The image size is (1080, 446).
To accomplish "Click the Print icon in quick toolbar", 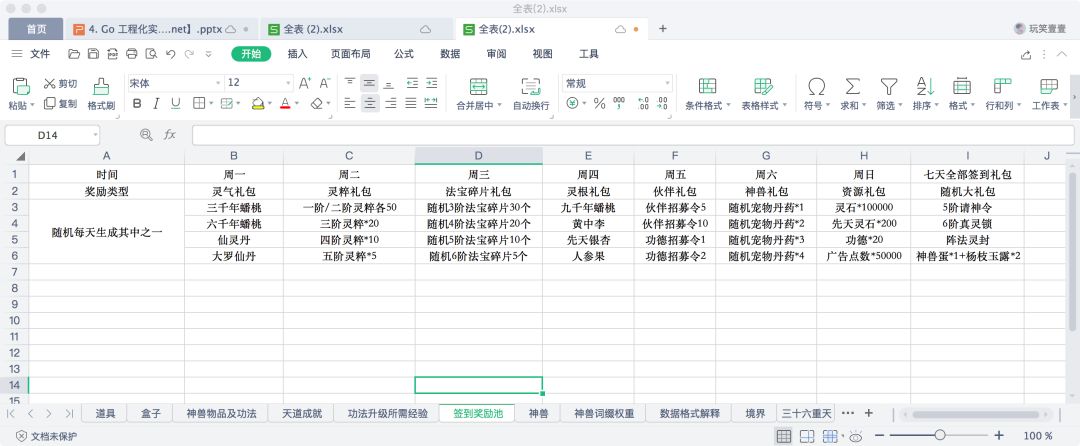I will [132, 54].
